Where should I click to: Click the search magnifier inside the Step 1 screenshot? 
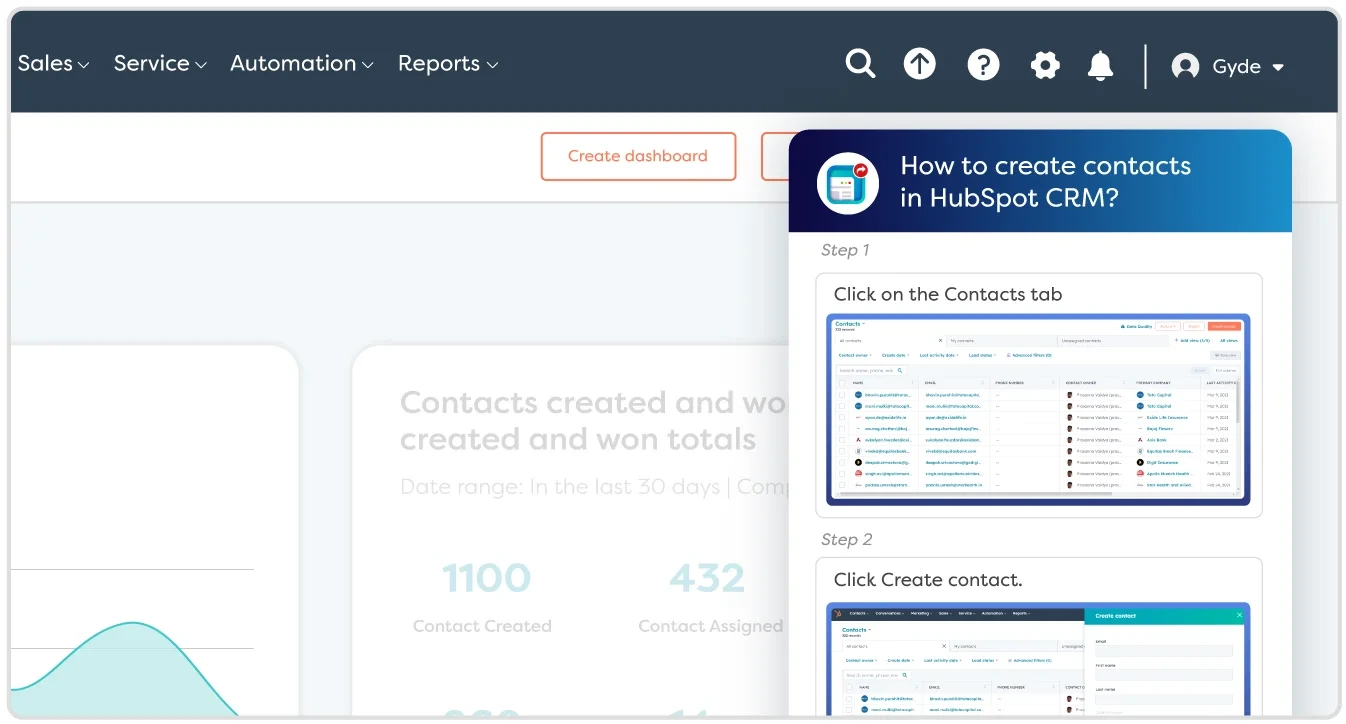point(900,370)
